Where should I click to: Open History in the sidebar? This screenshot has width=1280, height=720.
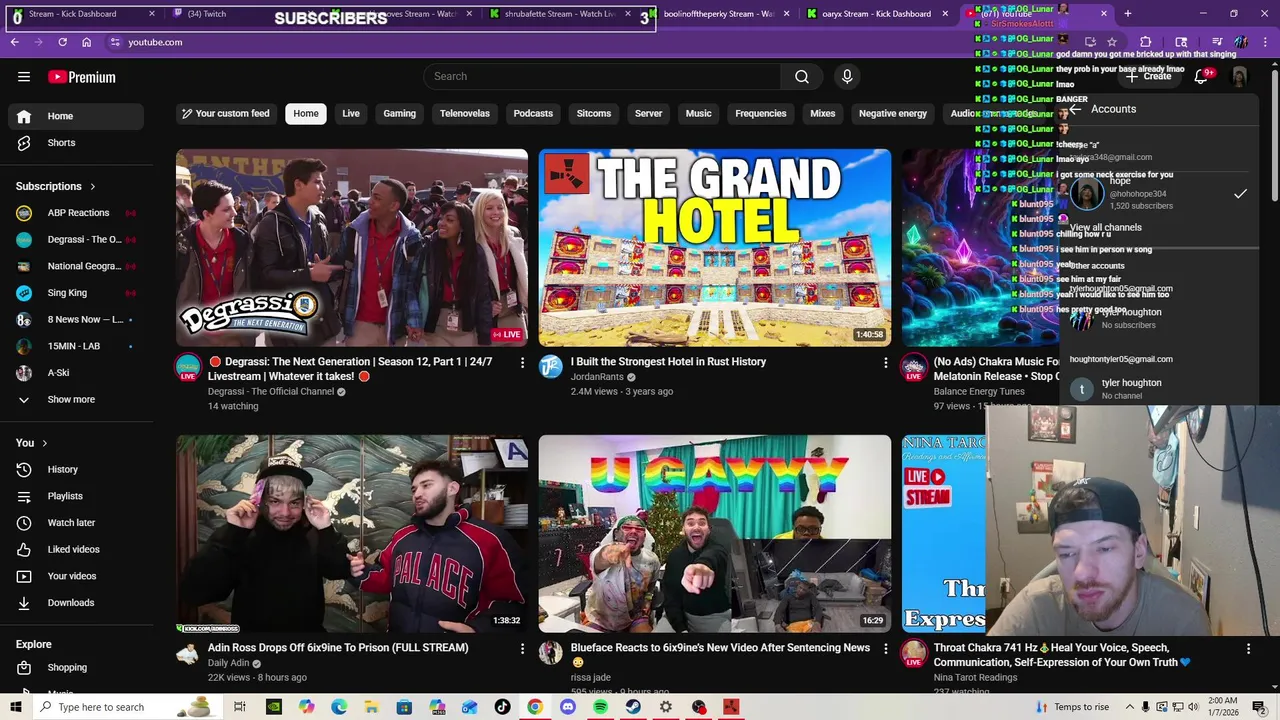click(x=76, y=469)
